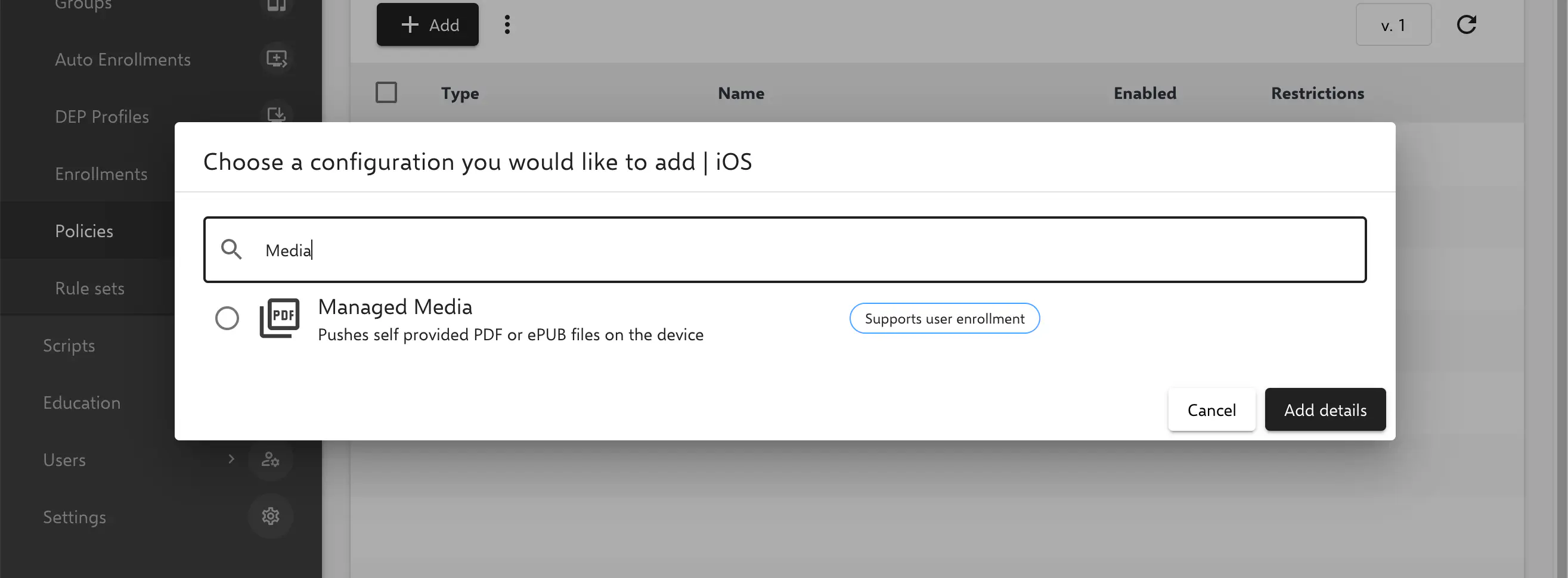1568x578 pixels.
Task: Open Policies in the sidebar
Action: pos(84,231)
